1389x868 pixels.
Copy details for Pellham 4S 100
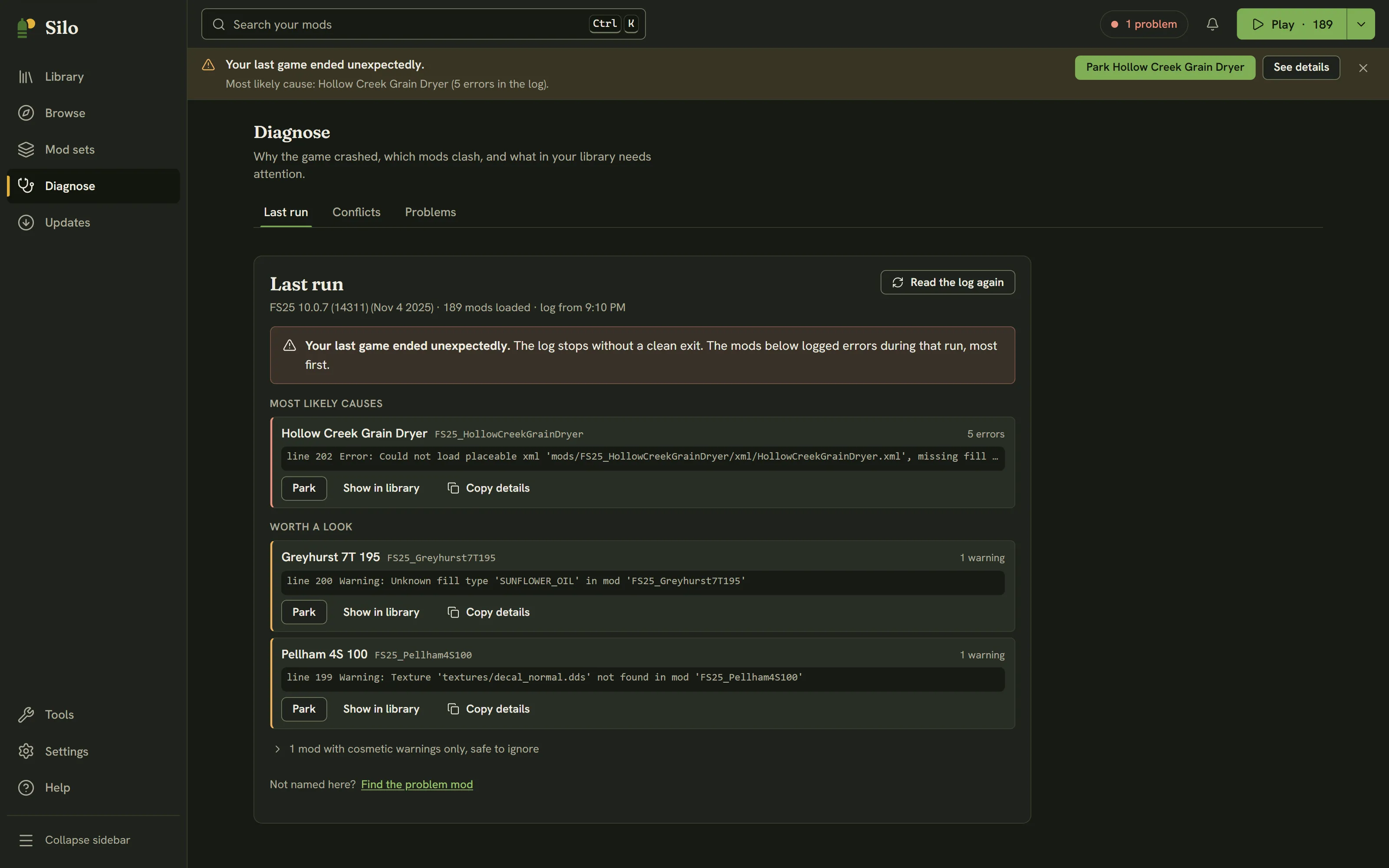(x=488, y=709)
